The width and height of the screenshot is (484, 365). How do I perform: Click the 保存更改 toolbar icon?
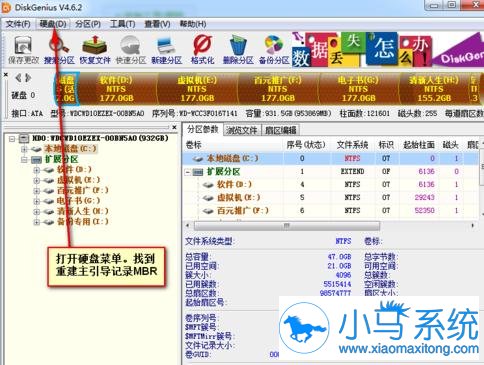(x=23, y=50)
